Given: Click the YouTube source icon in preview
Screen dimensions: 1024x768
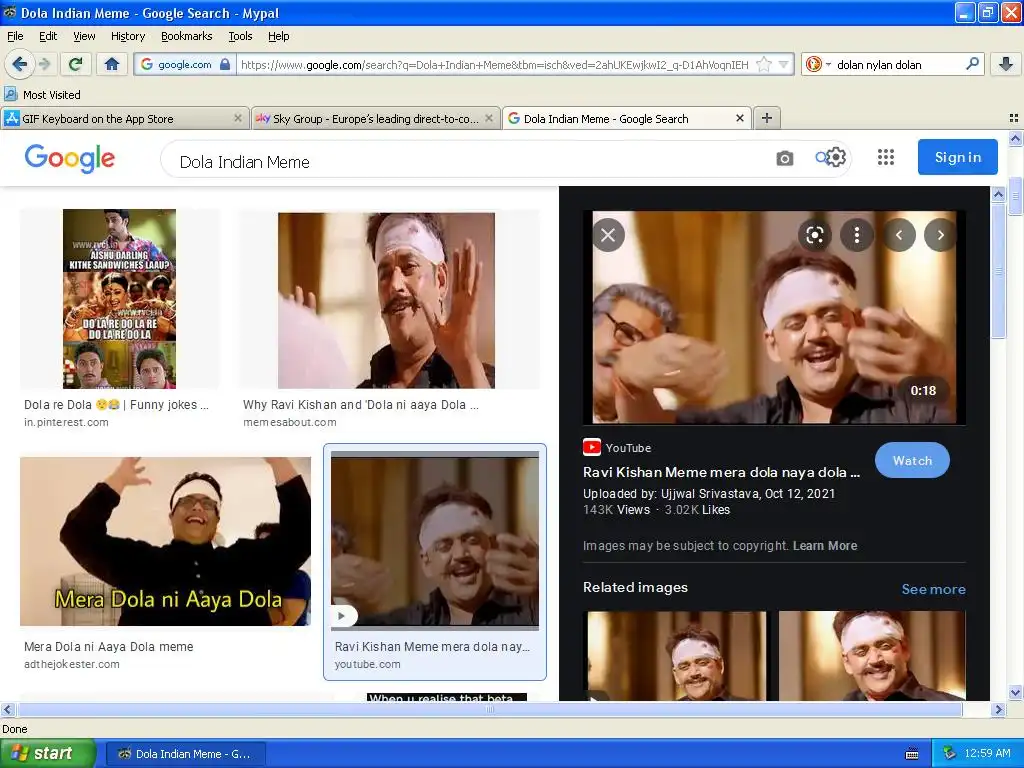Looking at the screenshot, I should coord(592,447).
